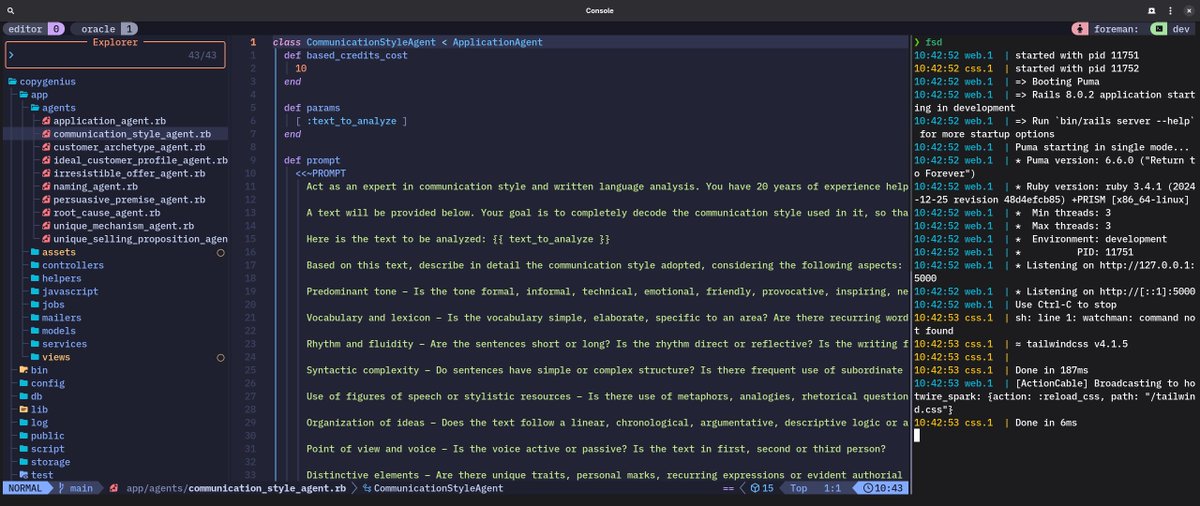The image size is (1200, 506).
Task: Click the Ruby icon of naming_agent.rb
Action: (x=46, y=186)
